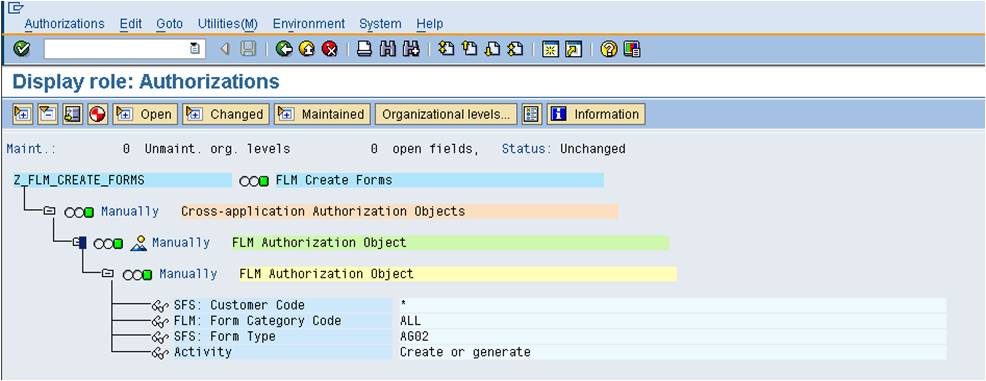This screenshot has height=381, width=986.
Task: Click the legend icon before Information
Action: coord(531,114)
